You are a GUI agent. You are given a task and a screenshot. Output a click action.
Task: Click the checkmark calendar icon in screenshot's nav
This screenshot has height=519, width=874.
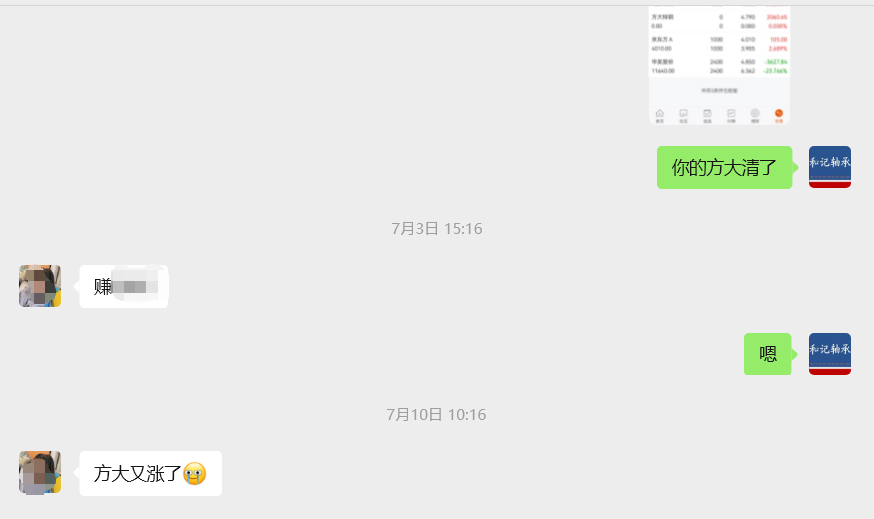tap(707, 114)
